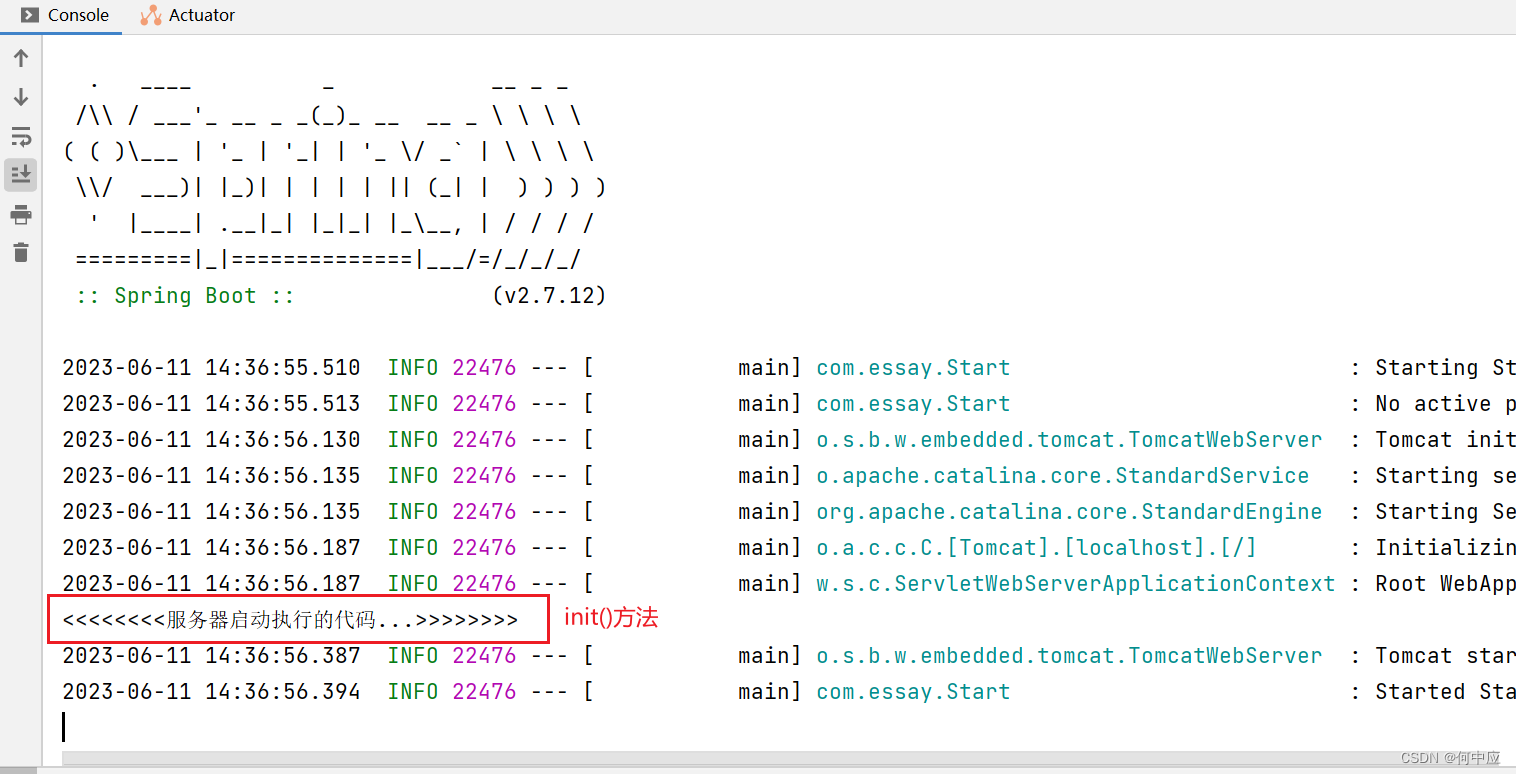Click logger w.s.c.ServletWebServerApplicationContext
This screenshot has height=774, width=1516.
click(x=1076, y=584)
